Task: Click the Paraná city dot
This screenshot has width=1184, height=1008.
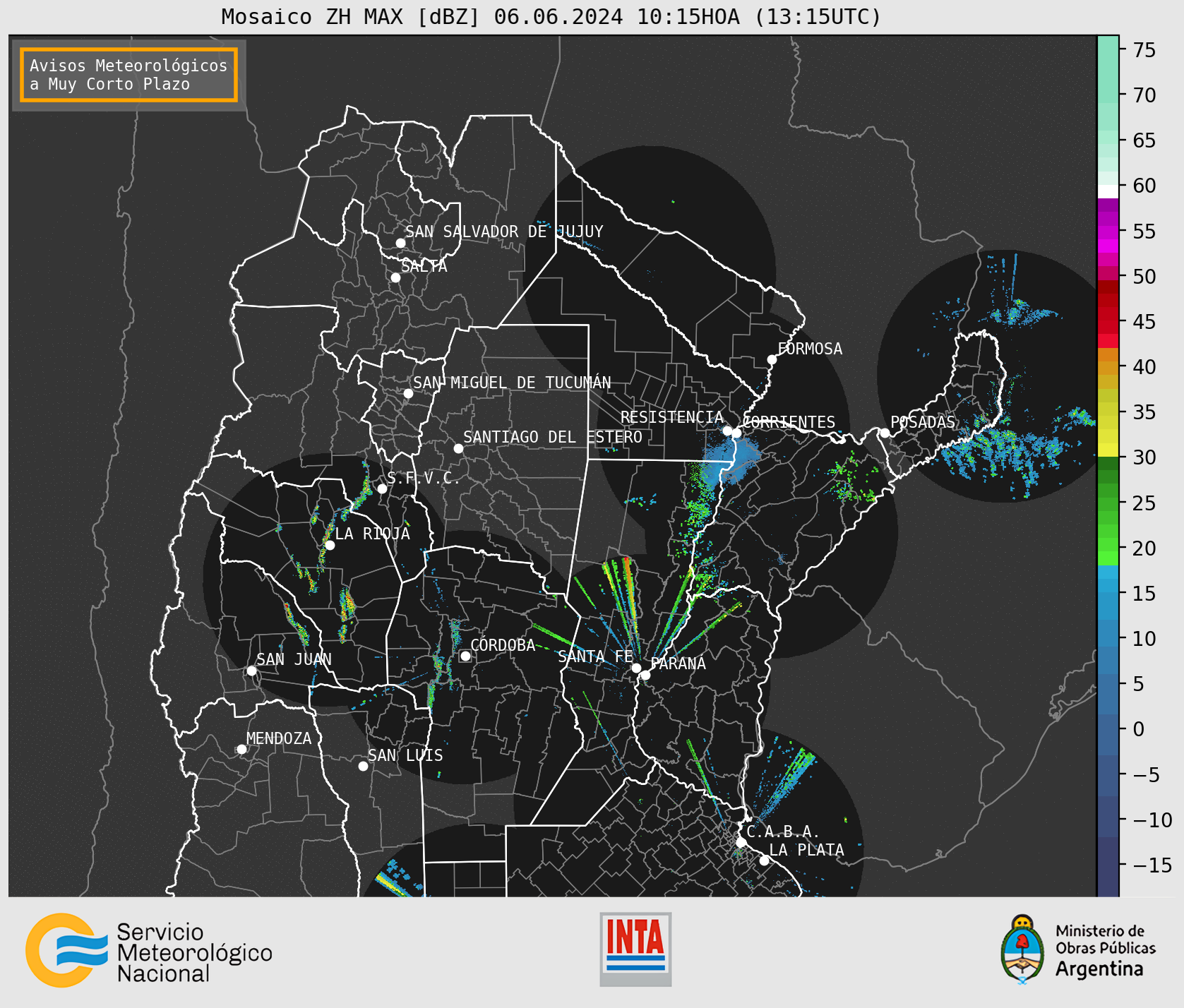Action: point(645,676)
